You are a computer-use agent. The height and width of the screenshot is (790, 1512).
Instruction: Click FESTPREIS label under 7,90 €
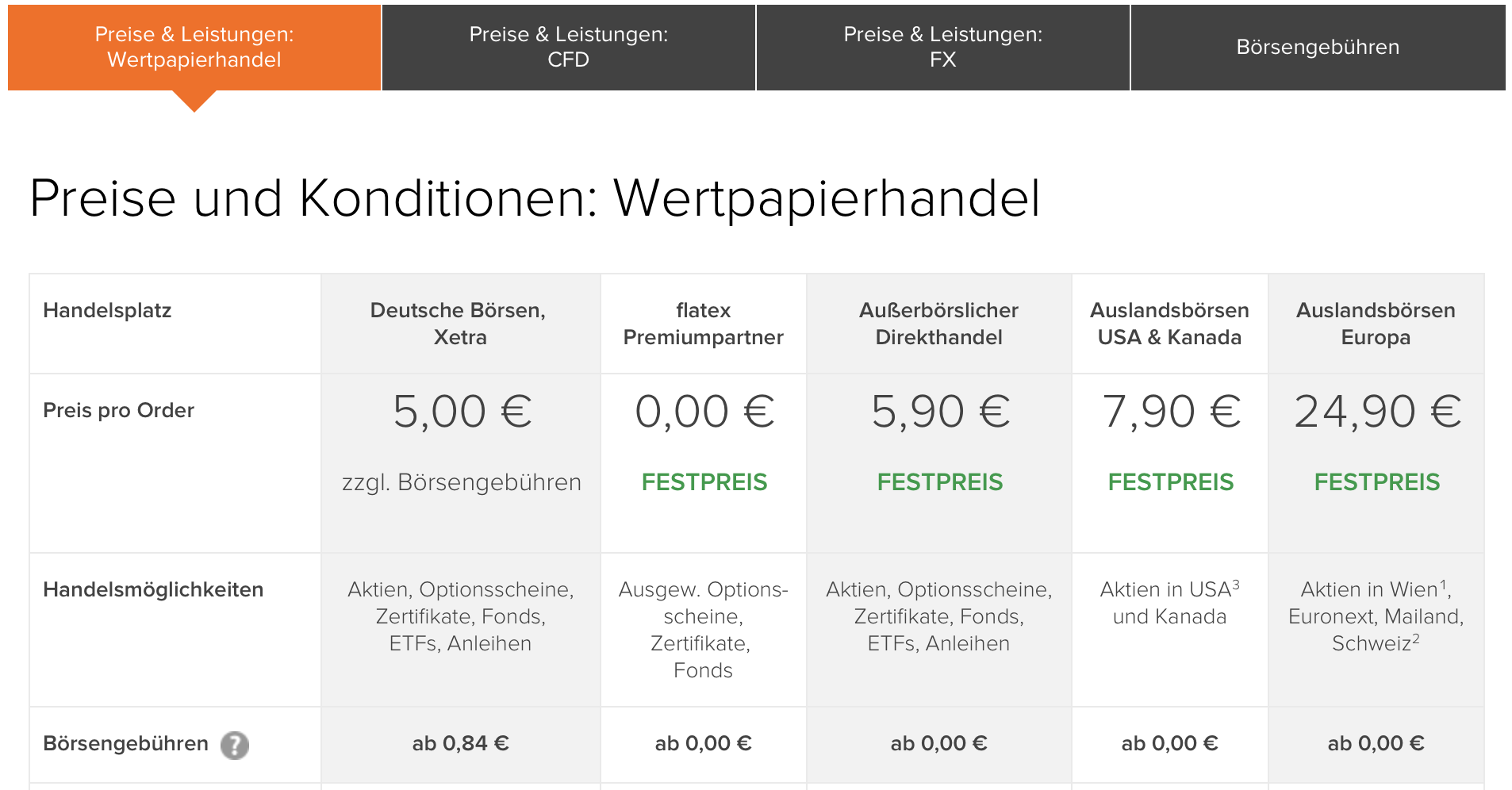click(1171, 482)
